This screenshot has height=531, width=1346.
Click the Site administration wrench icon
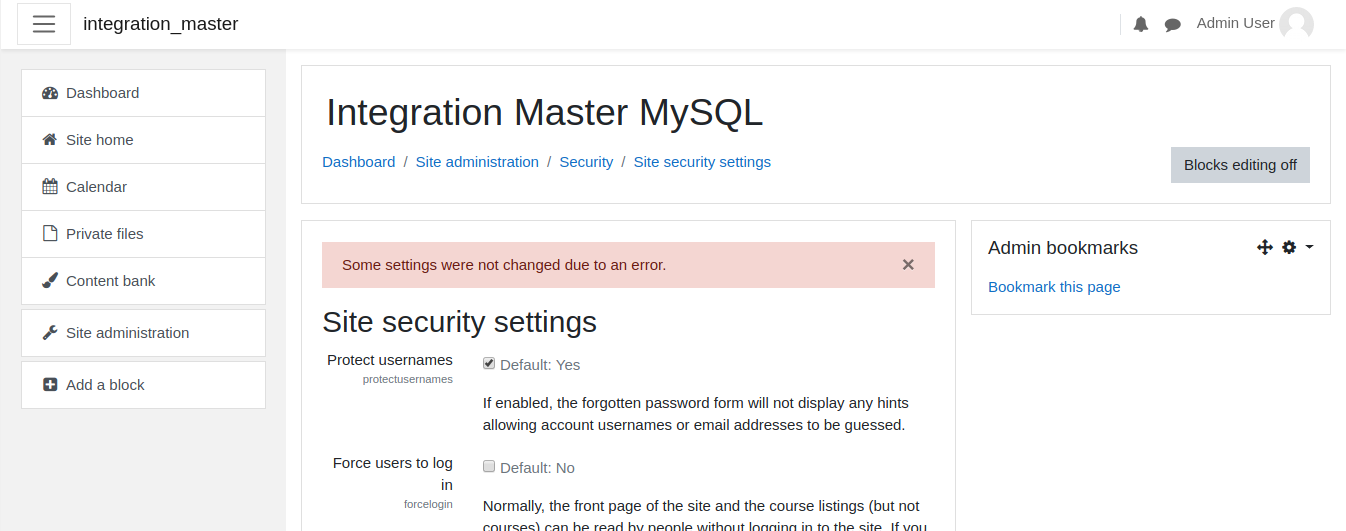pyautogui.click(x=50, y=333)
